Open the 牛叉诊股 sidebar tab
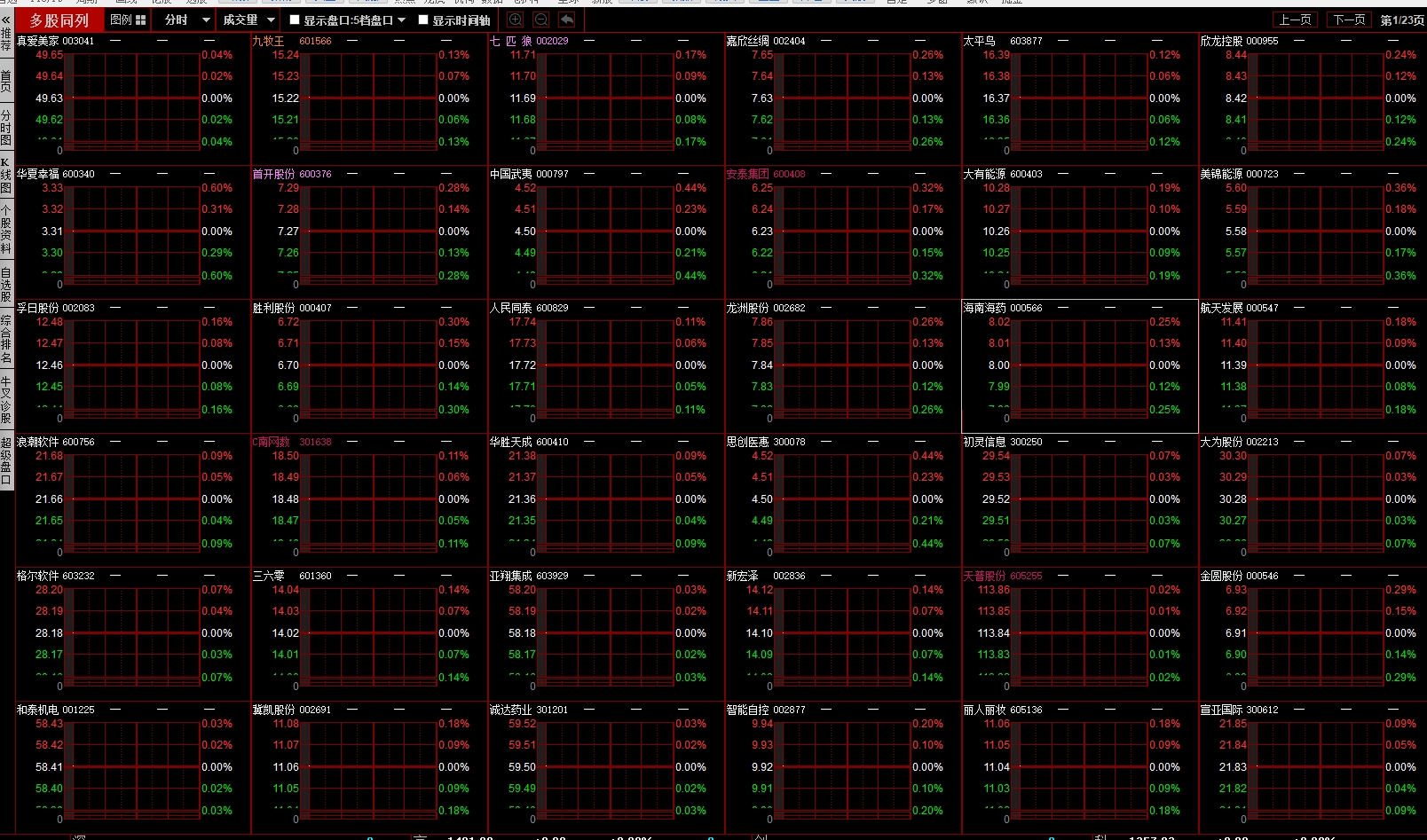This screenshot has width=1427, height=840. [6, 400]
